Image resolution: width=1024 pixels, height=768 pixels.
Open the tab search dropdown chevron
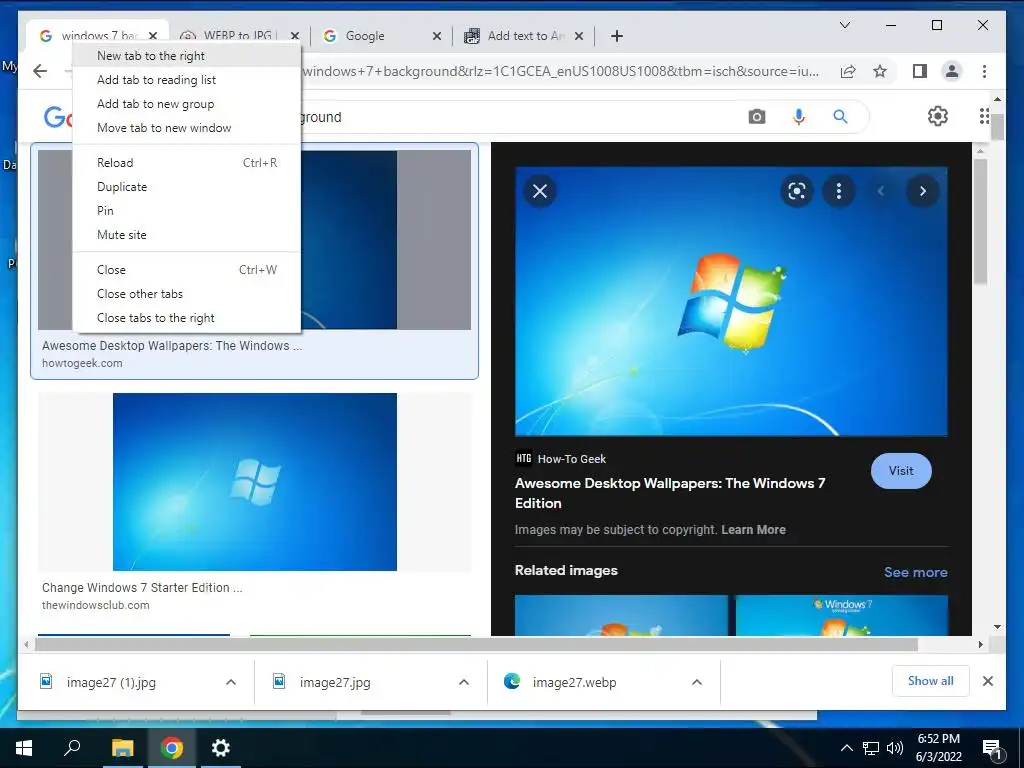point(844,25)
